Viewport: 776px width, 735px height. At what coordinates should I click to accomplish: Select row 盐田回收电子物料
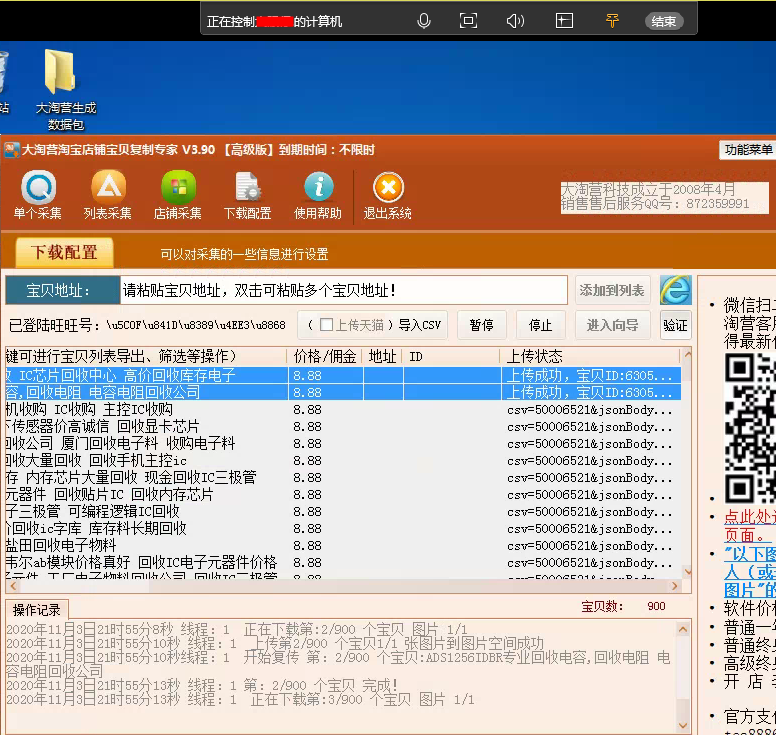(x=343, y=545)
